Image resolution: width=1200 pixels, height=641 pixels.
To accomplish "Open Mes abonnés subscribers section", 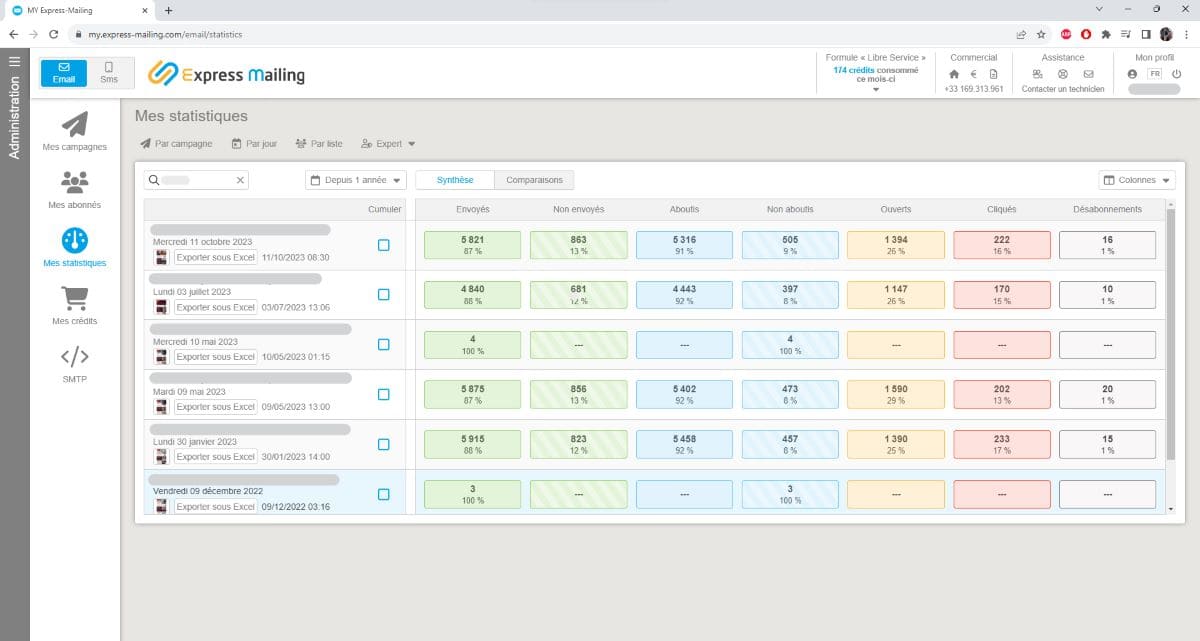I will pos(75,189).
